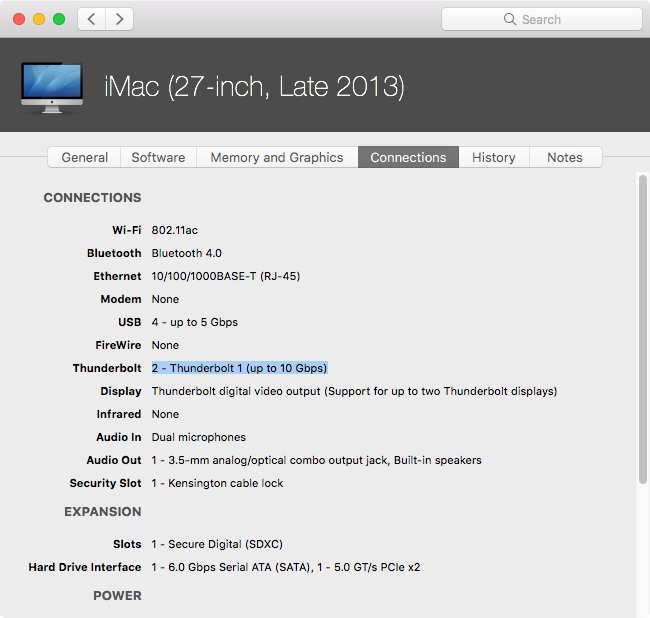Click the Hard Drive Interface label
This screenshot has height=618, width=650.
[85, 567]
